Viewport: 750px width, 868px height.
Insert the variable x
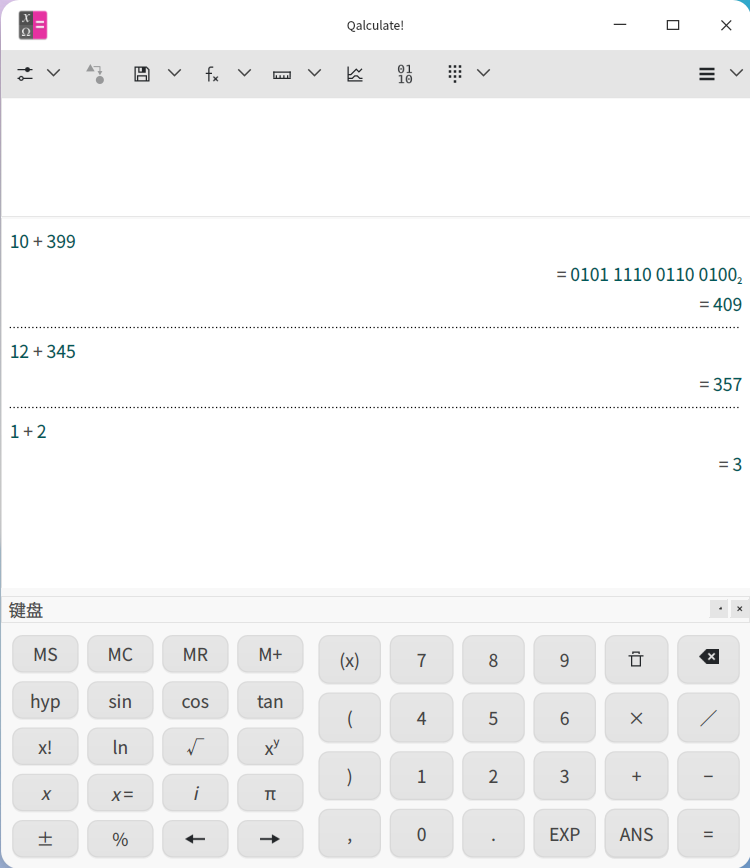tap(45, 794)
